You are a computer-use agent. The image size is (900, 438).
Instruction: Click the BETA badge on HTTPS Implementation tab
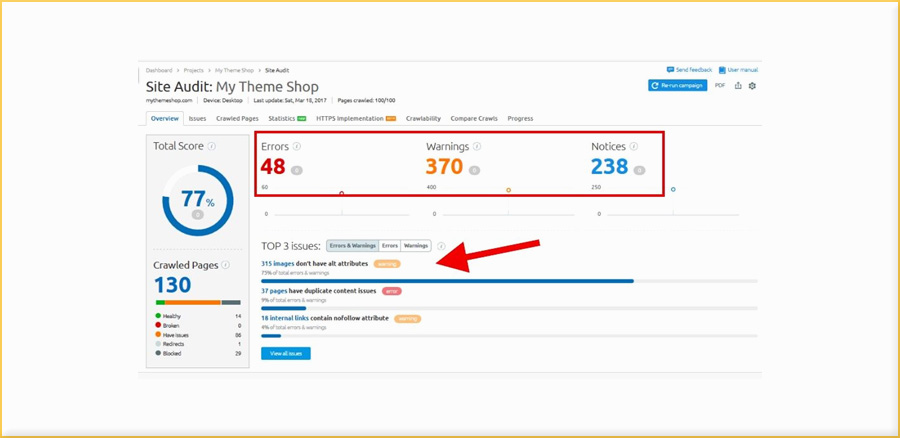point(391,119)
